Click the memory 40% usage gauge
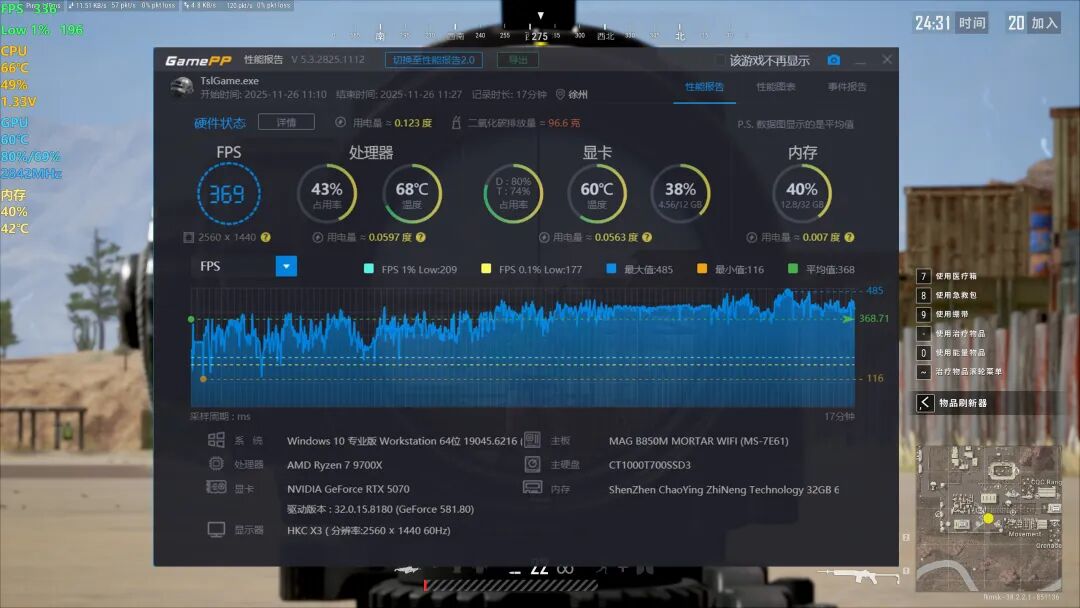 click(x=802, y=193)
